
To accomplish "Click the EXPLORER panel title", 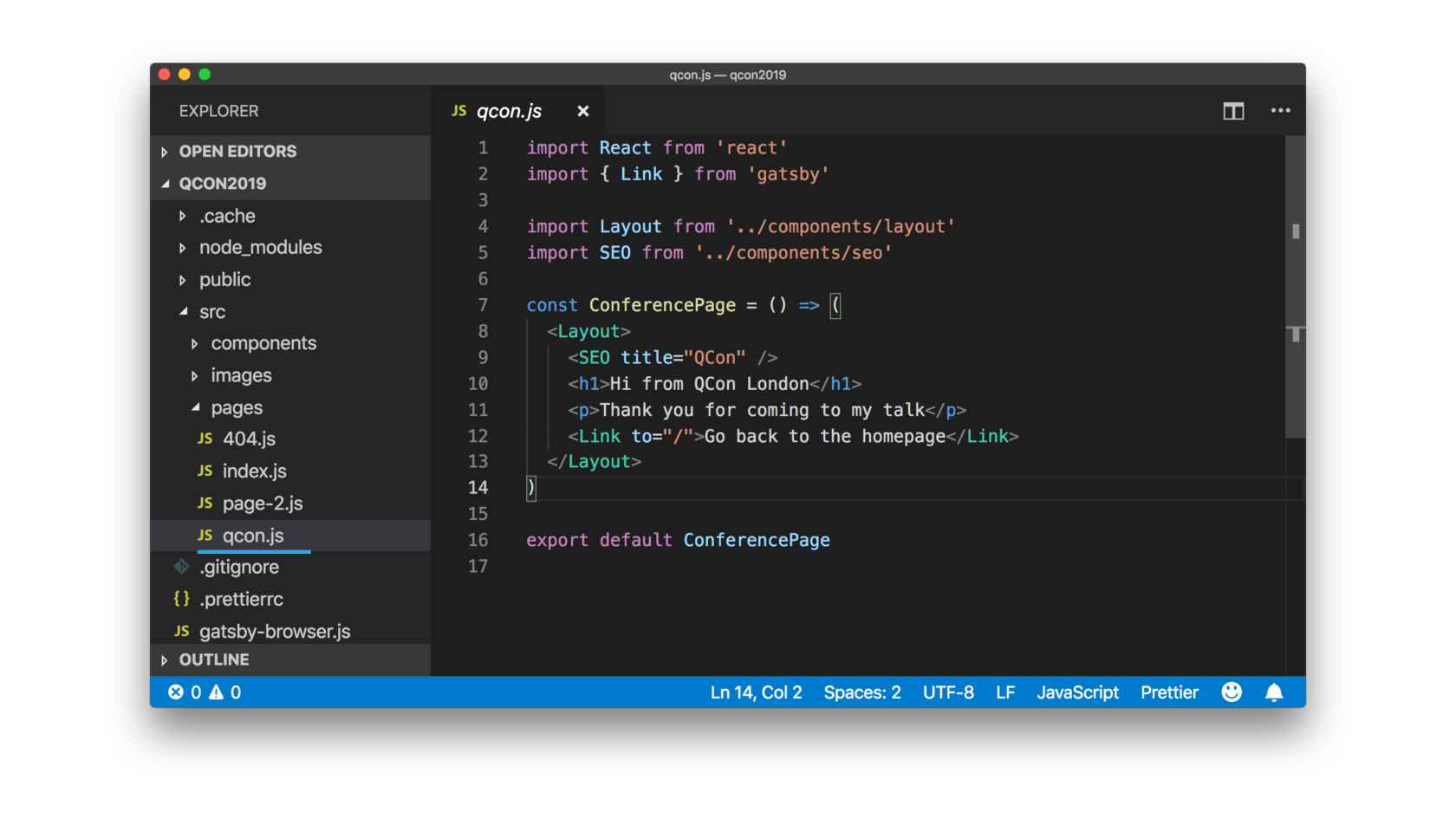I will click(218, 111).
